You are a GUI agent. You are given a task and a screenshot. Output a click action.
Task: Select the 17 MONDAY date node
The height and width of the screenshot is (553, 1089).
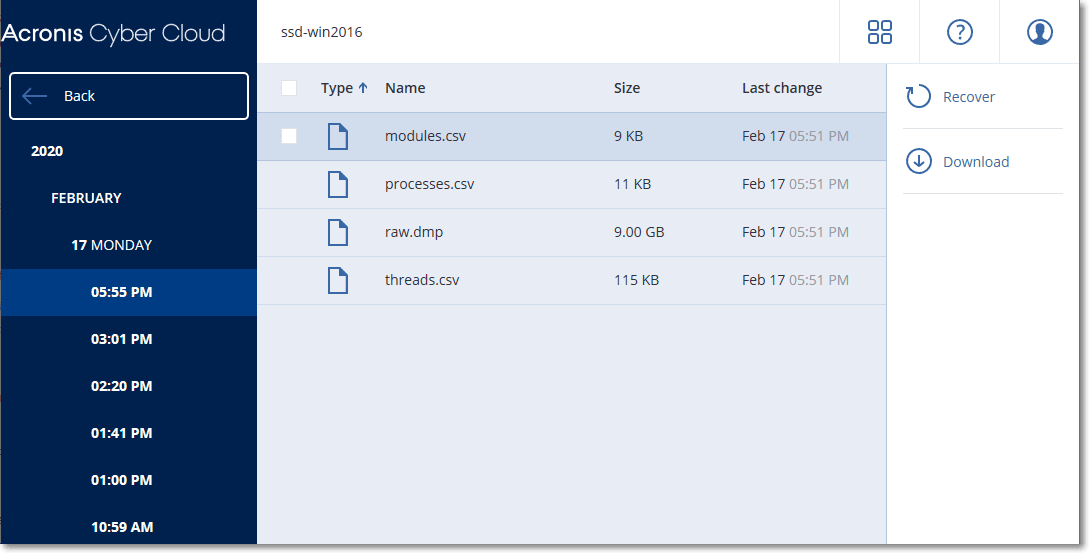coord(111,245)
